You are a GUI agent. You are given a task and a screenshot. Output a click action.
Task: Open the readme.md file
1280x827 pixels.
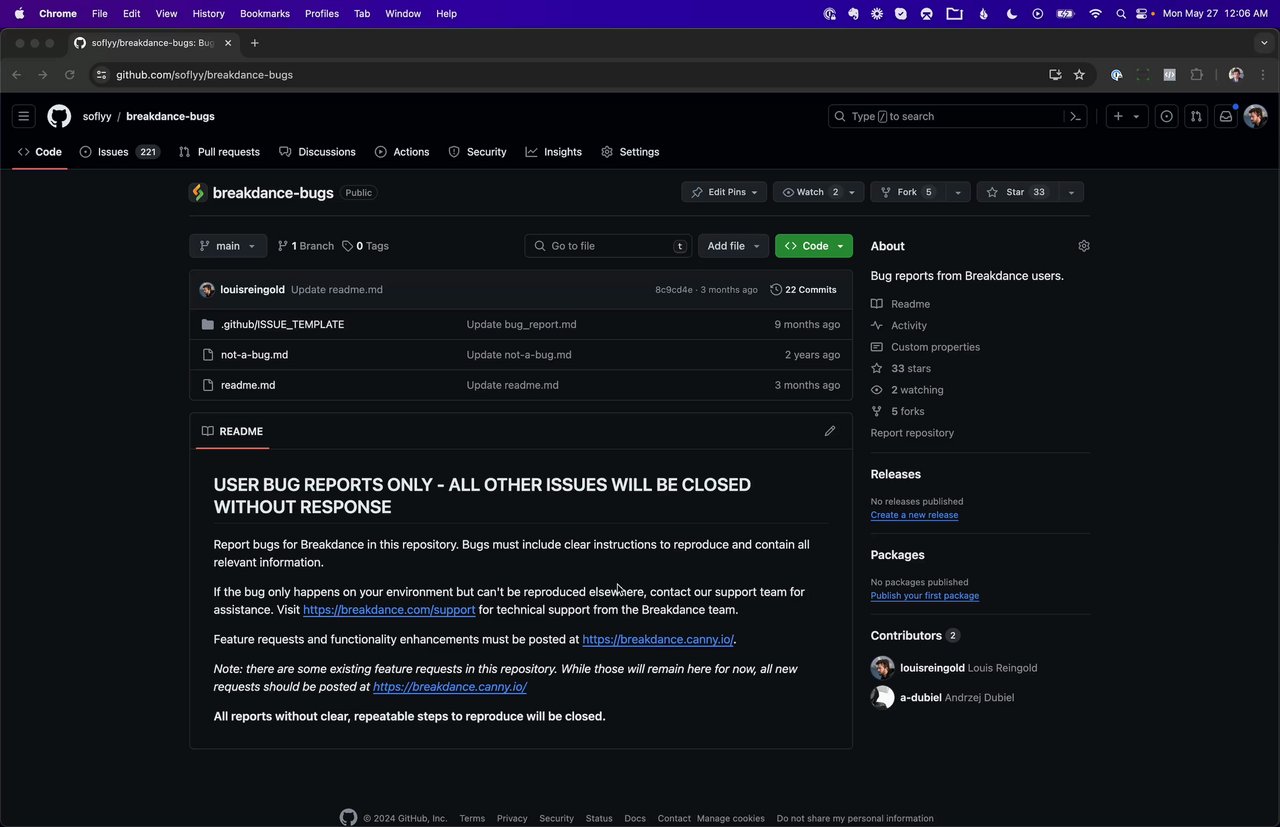(x=248, y=385)
